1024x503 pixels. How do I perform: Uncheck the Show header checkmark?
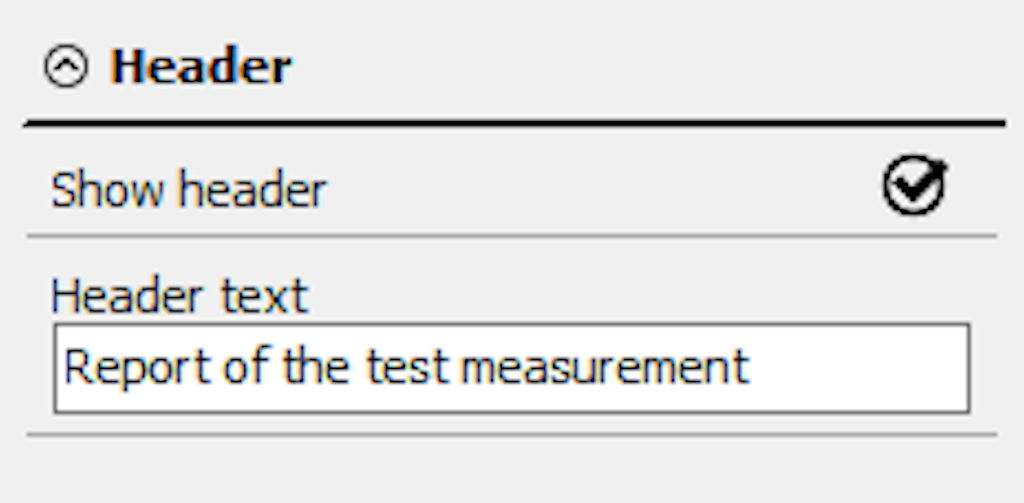point(916,185)
